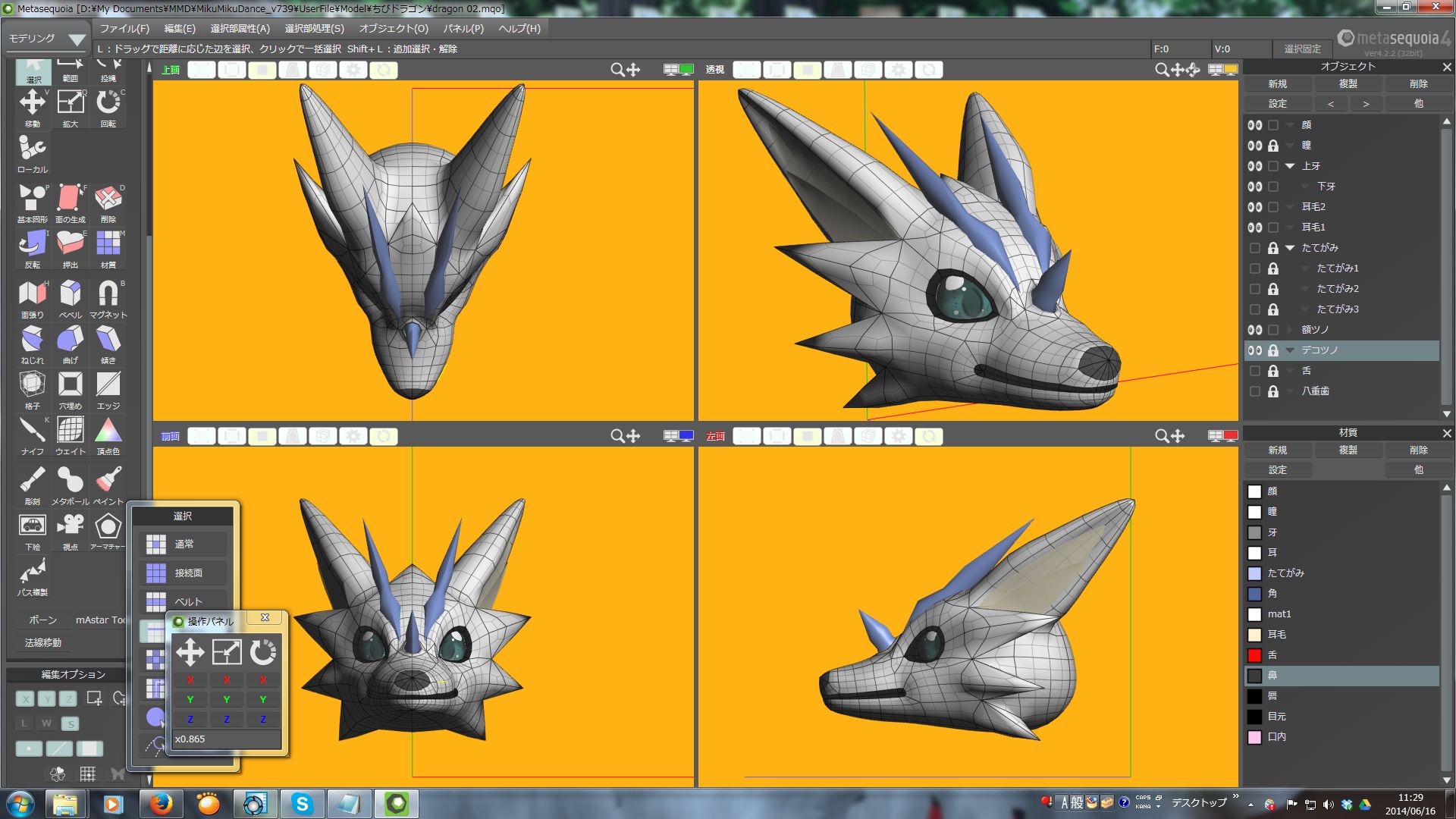The width and height of the screenshot is (1456, 819).
Task: Select the red 舌 material swatch
Action: 1255,655
